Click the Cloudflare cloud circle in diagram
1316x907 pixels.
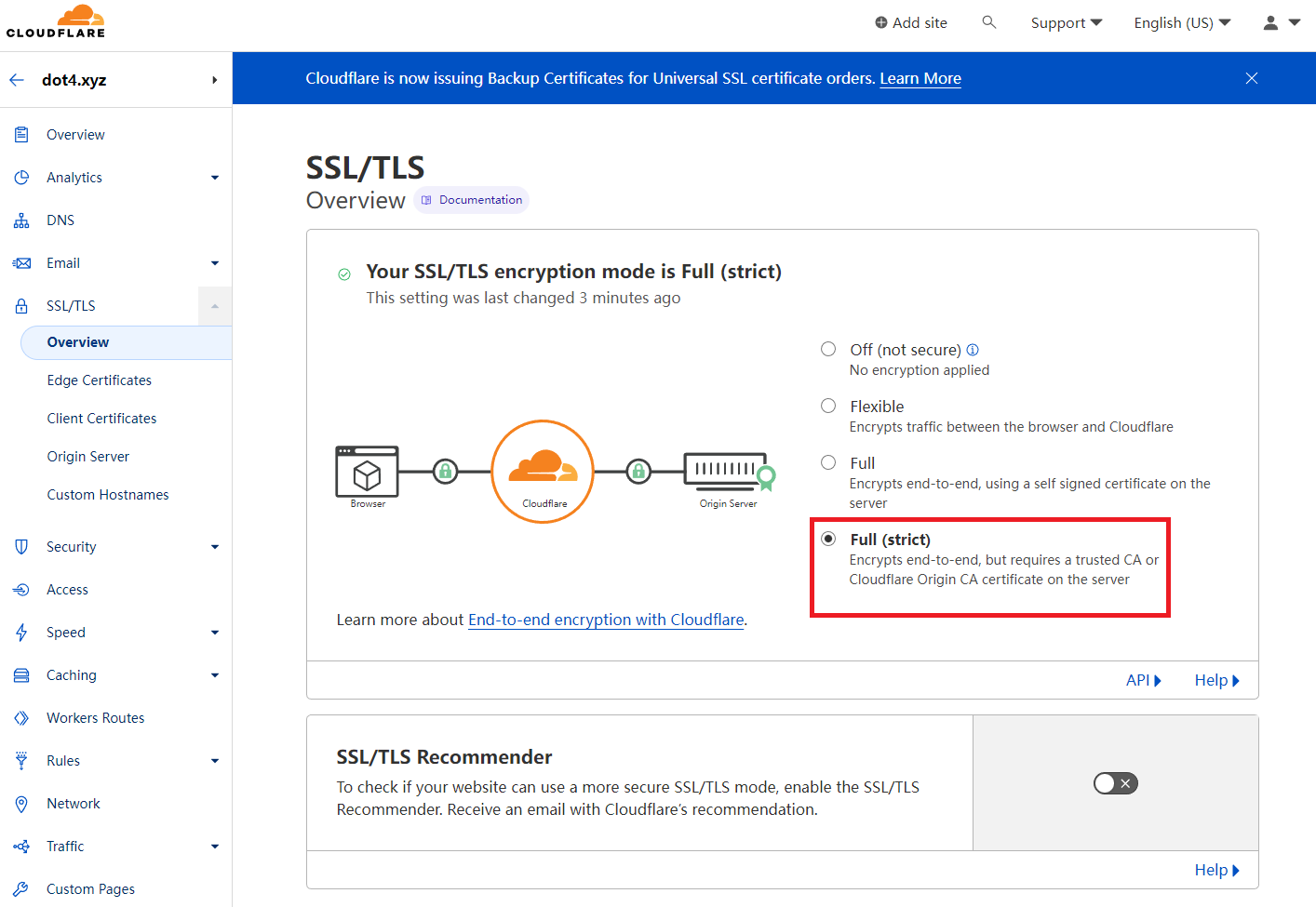[x=543, y=472]
